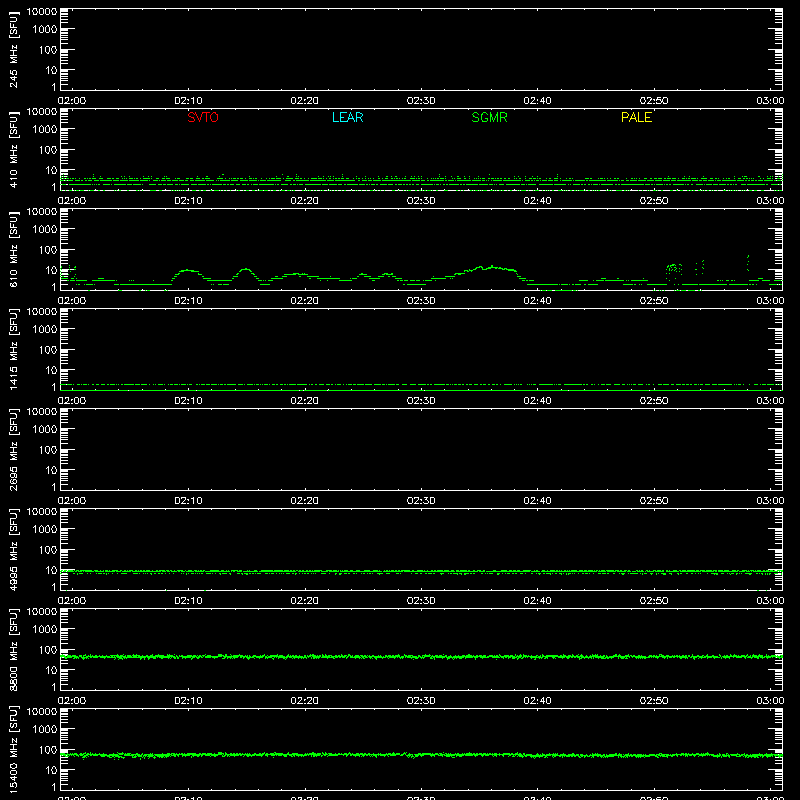Click 02:30 tick under the 245 MHz panel
The height and width of the screenshot is (800, 800).
[x=421, y=101]
